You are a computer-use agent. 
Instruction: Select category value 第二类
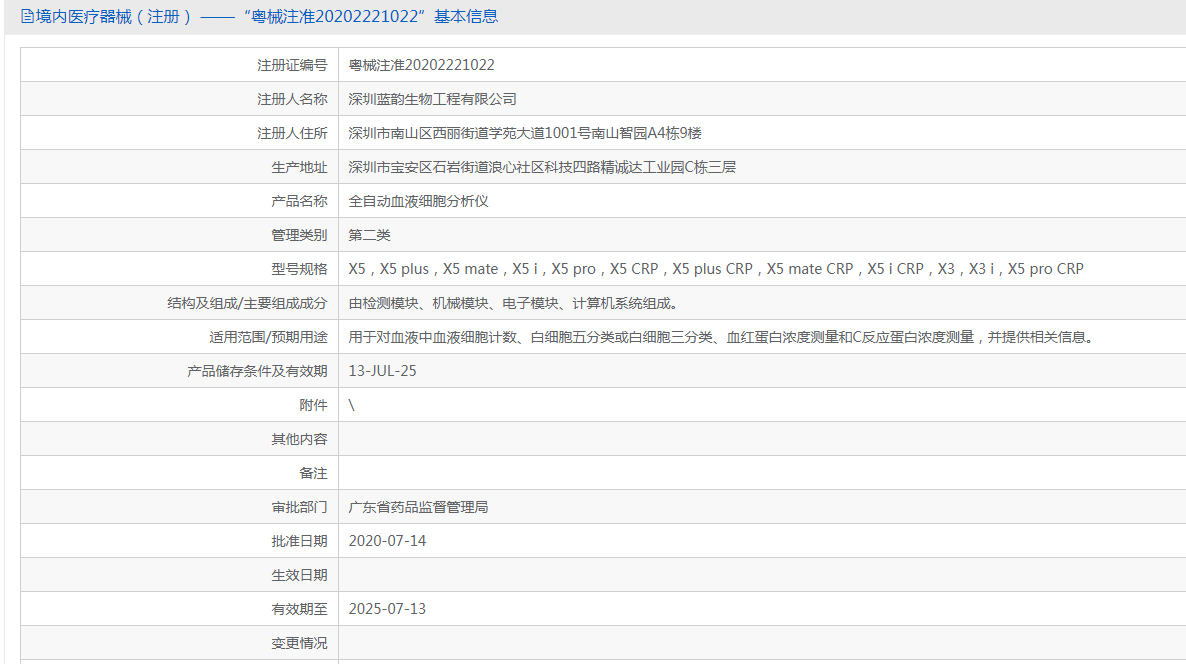369,235
